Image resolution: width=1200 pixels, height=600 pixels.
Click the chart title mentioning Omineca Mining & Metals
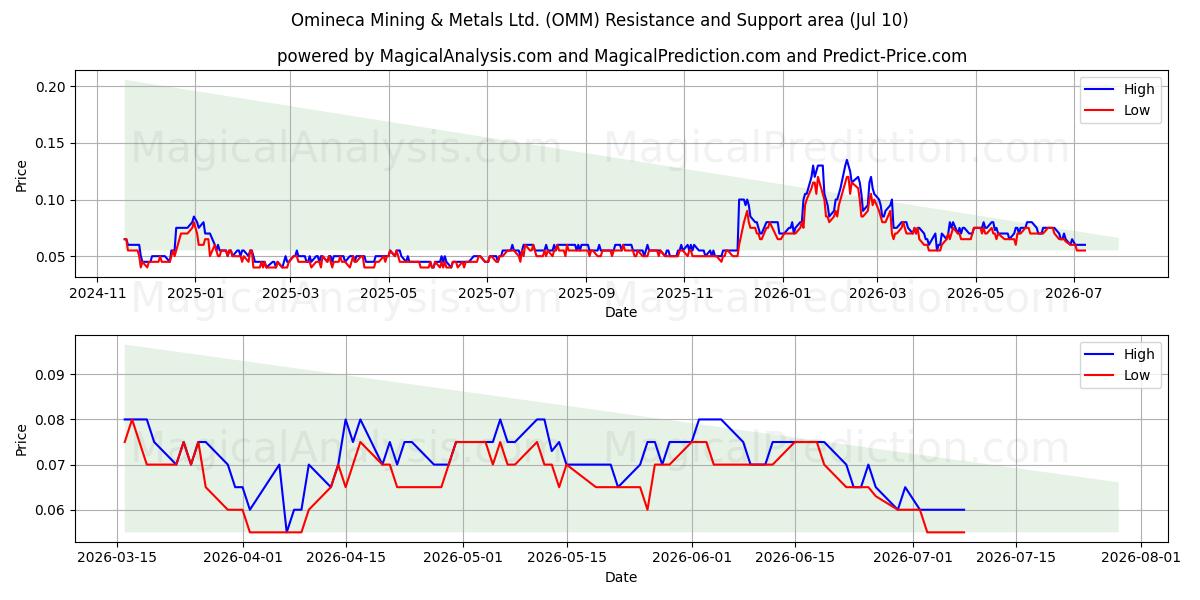[x=600, y=20]
